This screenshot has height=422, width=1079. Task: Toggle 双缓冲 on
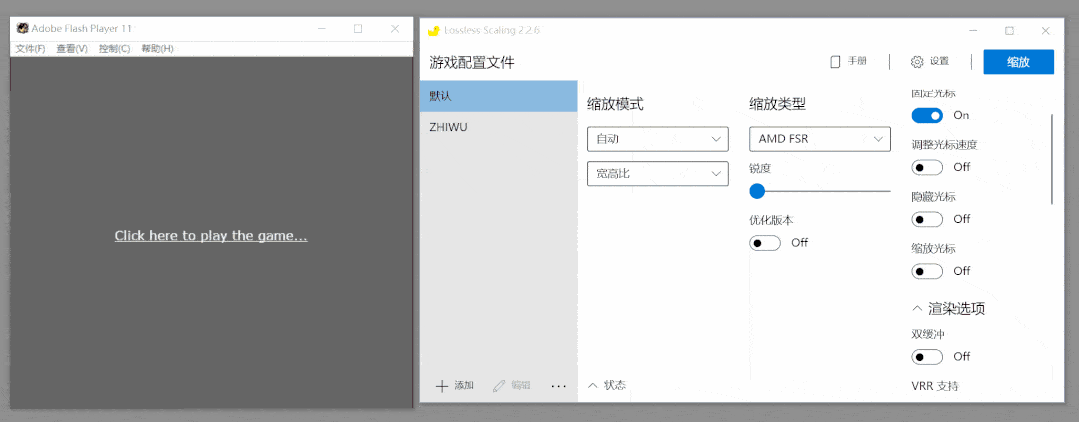tap(927, 357)
